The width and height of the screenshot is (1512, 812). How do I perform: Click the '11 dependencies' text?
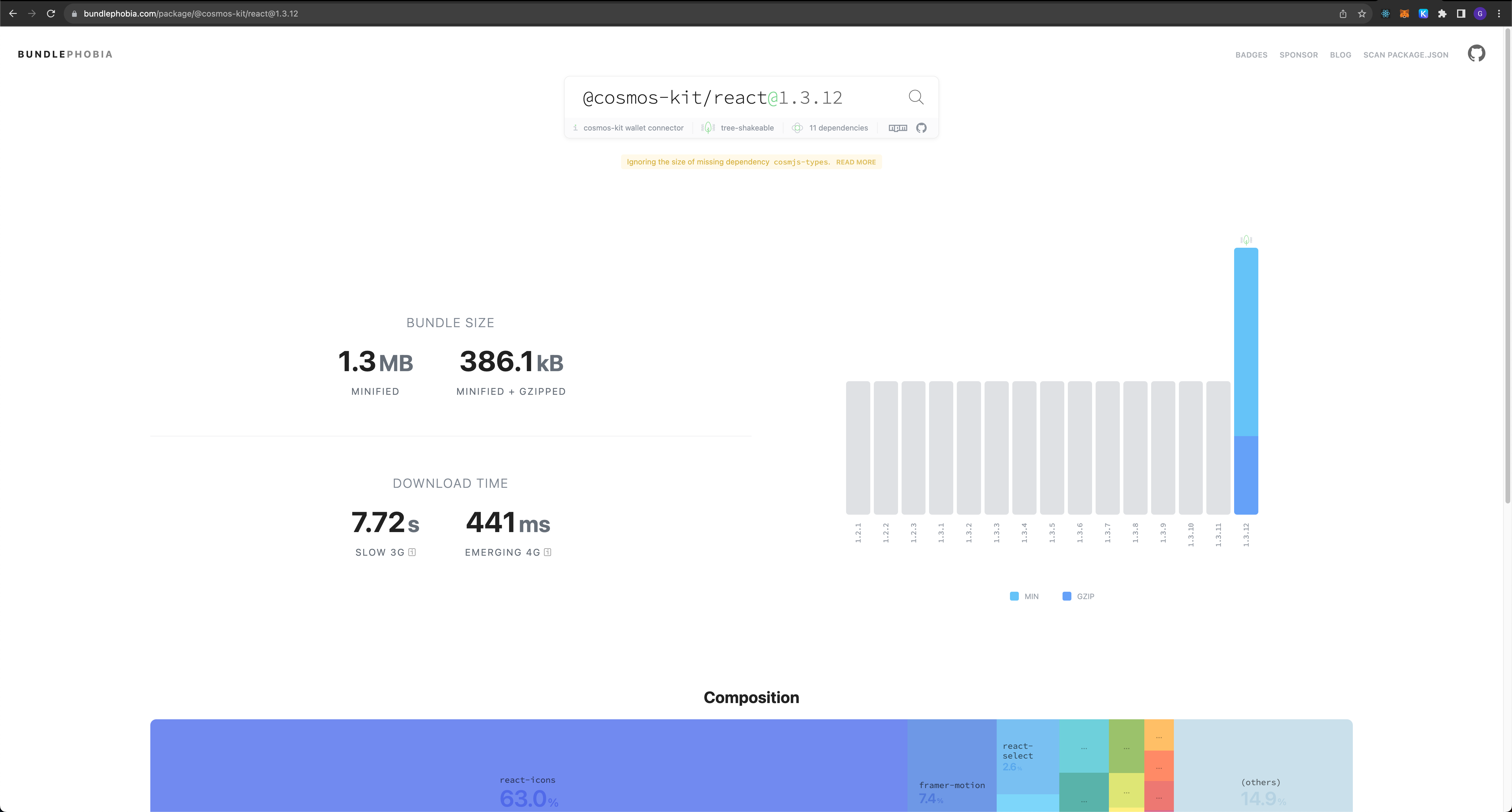click(x=838, y=128)
